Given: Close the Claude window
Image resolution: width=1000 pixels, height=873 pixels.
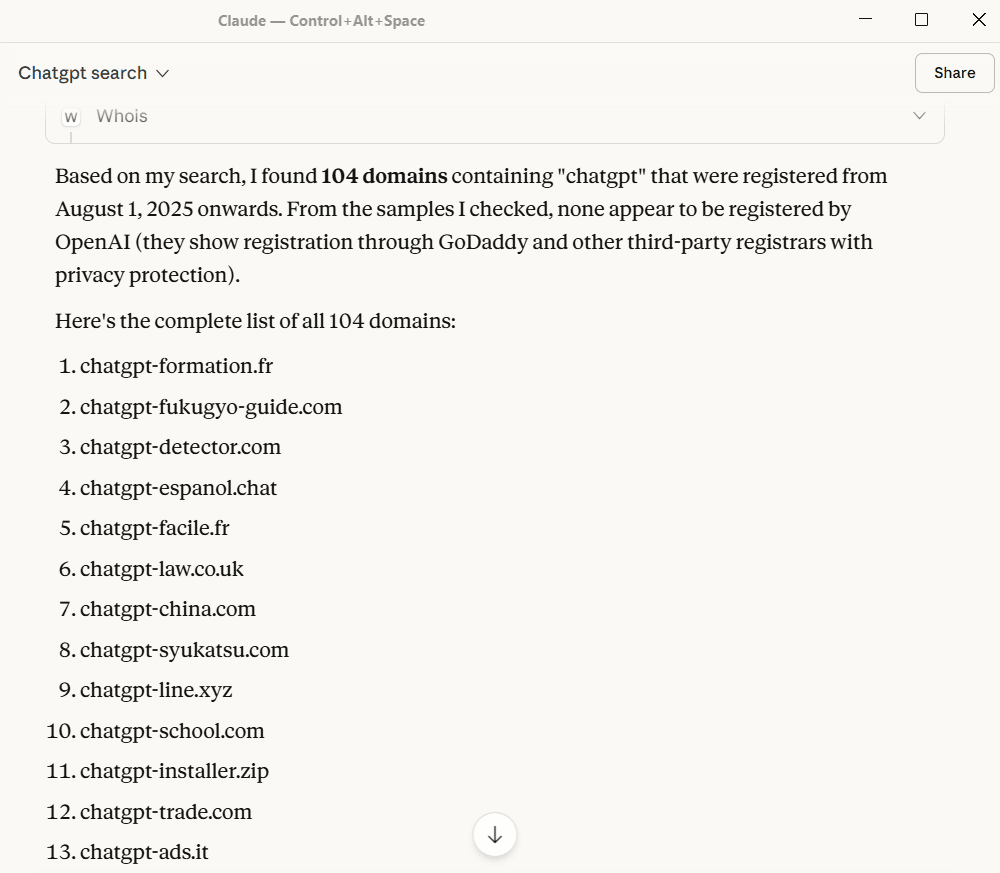Looking at the screenshot, I should [979, 20].
